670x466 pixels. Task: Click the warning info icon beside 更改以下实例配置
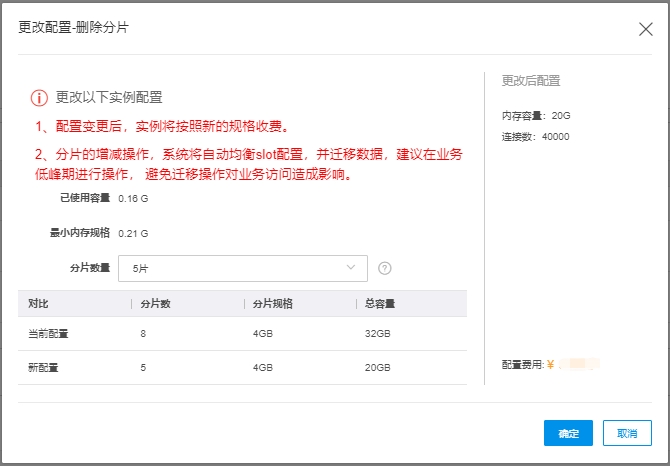39,98
